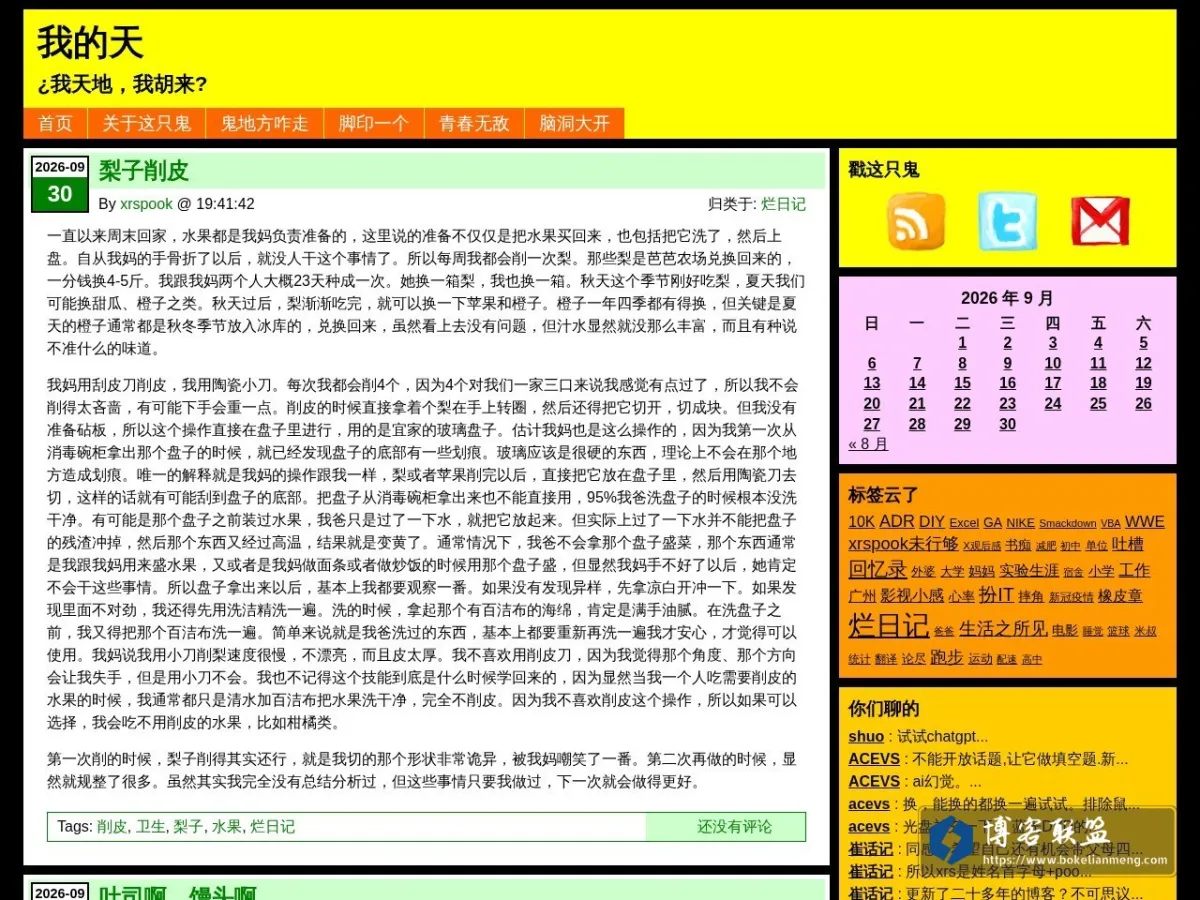The height and width of the screenshot is (900, 1200).
Task: Open the date badge 2026-09 30
Action: click(x=59, y=184)
